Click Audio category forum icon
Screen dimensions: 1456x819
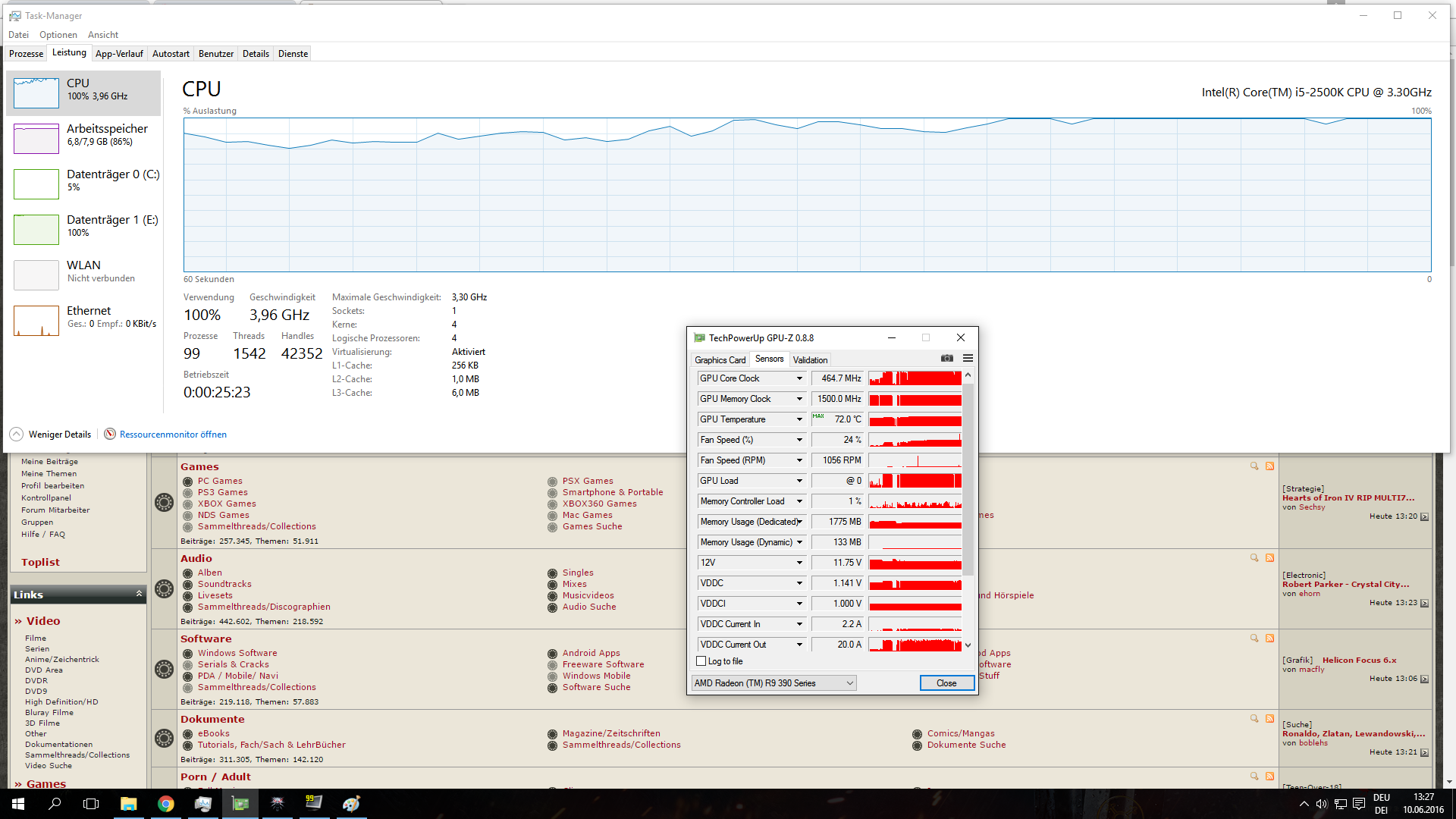pos(164,588)
